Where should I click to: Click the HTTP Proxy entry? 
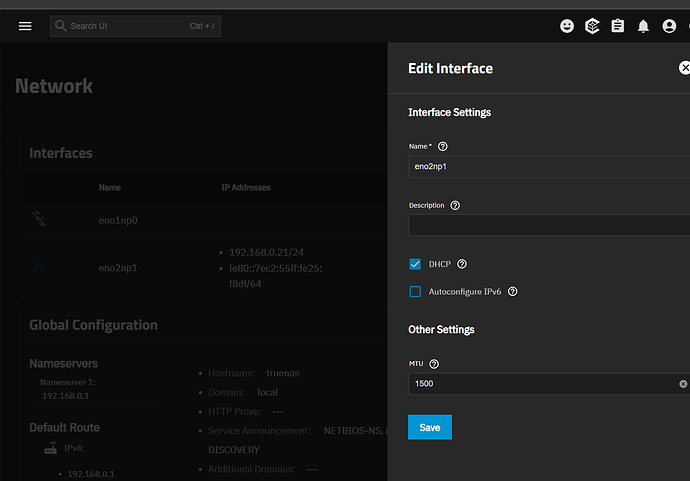tap(246, 411)
